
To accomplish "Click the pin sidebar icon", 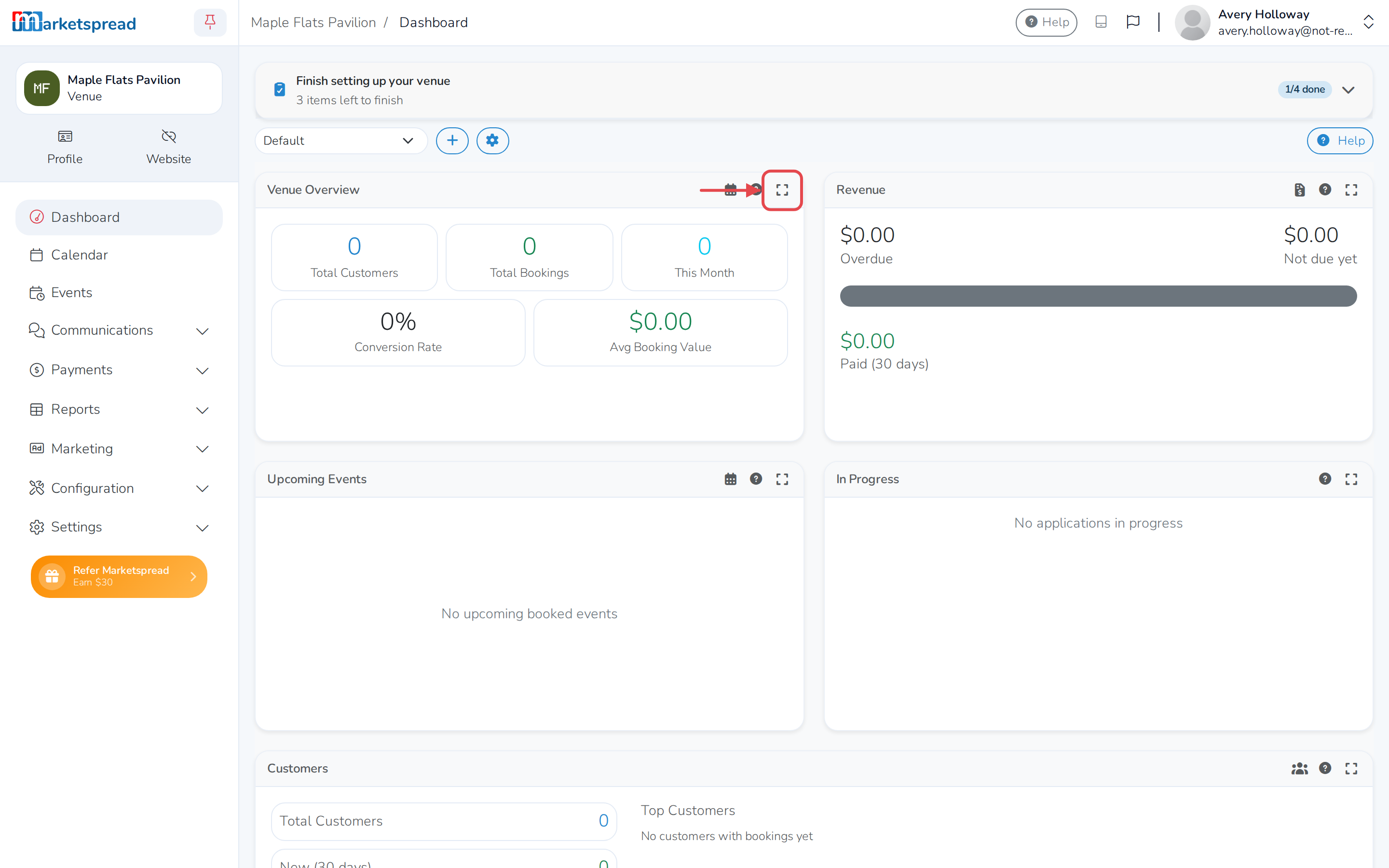I will 210,22.
